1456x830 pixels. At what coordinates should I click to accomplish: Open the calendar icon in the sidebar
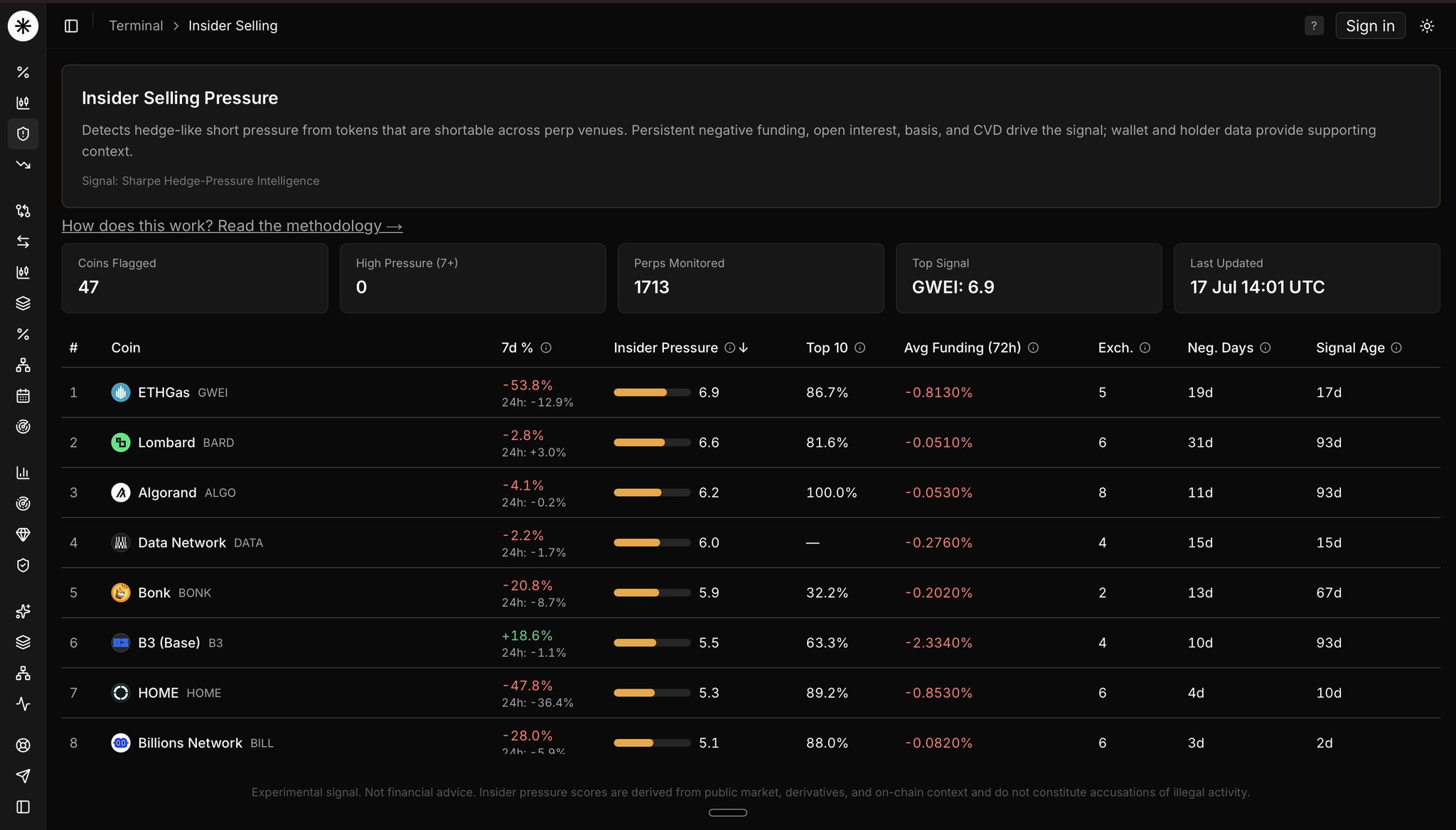(23, 396)
